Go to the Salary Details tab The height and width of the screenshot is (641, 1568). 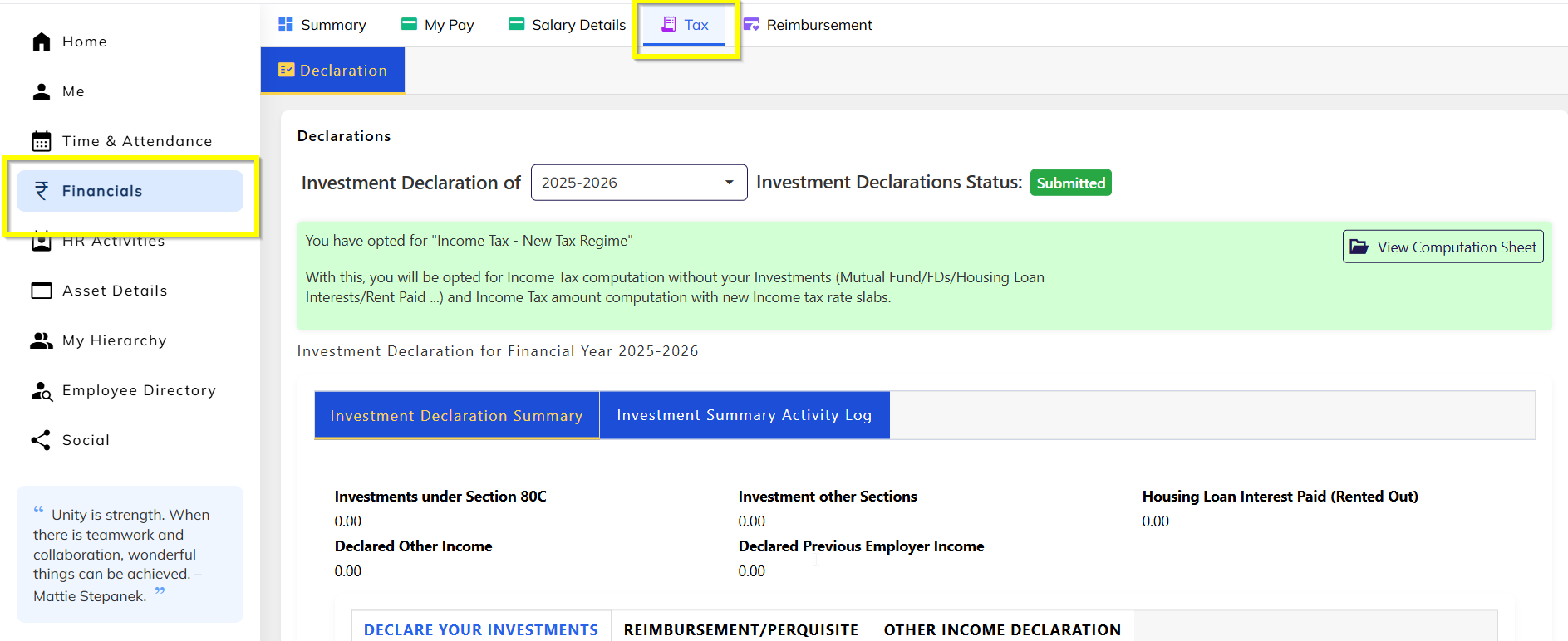(568, 25)
